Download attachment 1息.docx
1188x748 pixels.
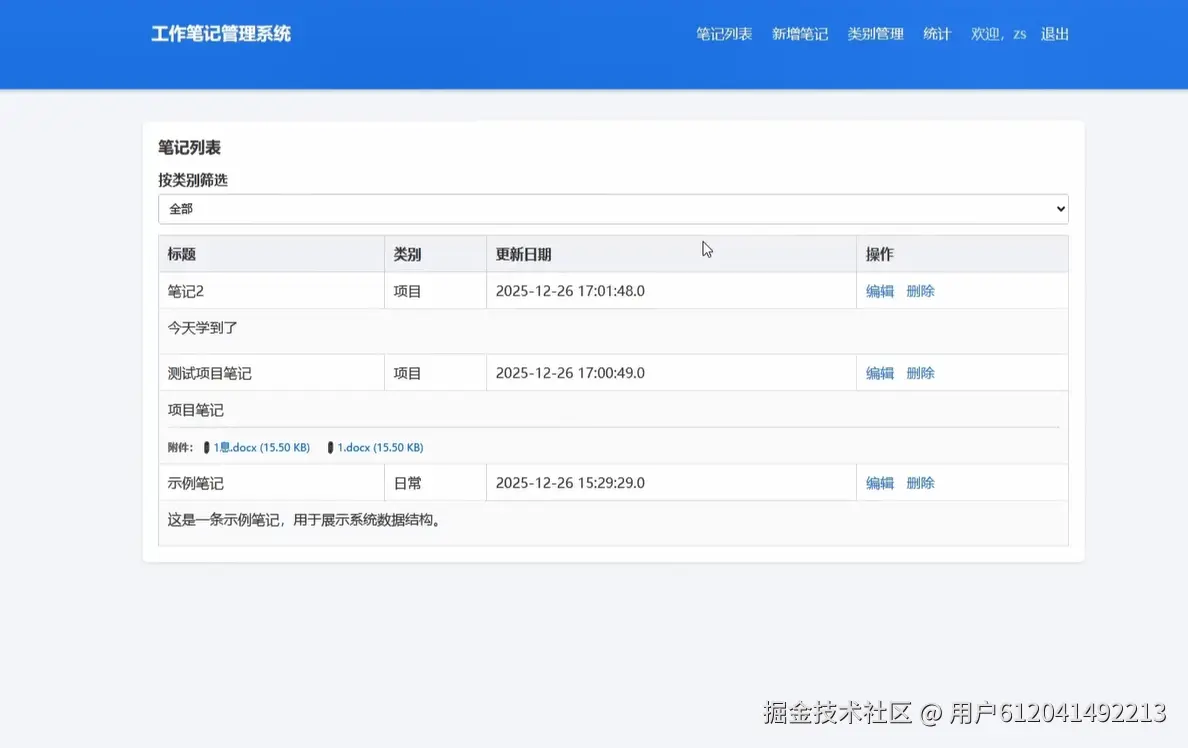261,448
